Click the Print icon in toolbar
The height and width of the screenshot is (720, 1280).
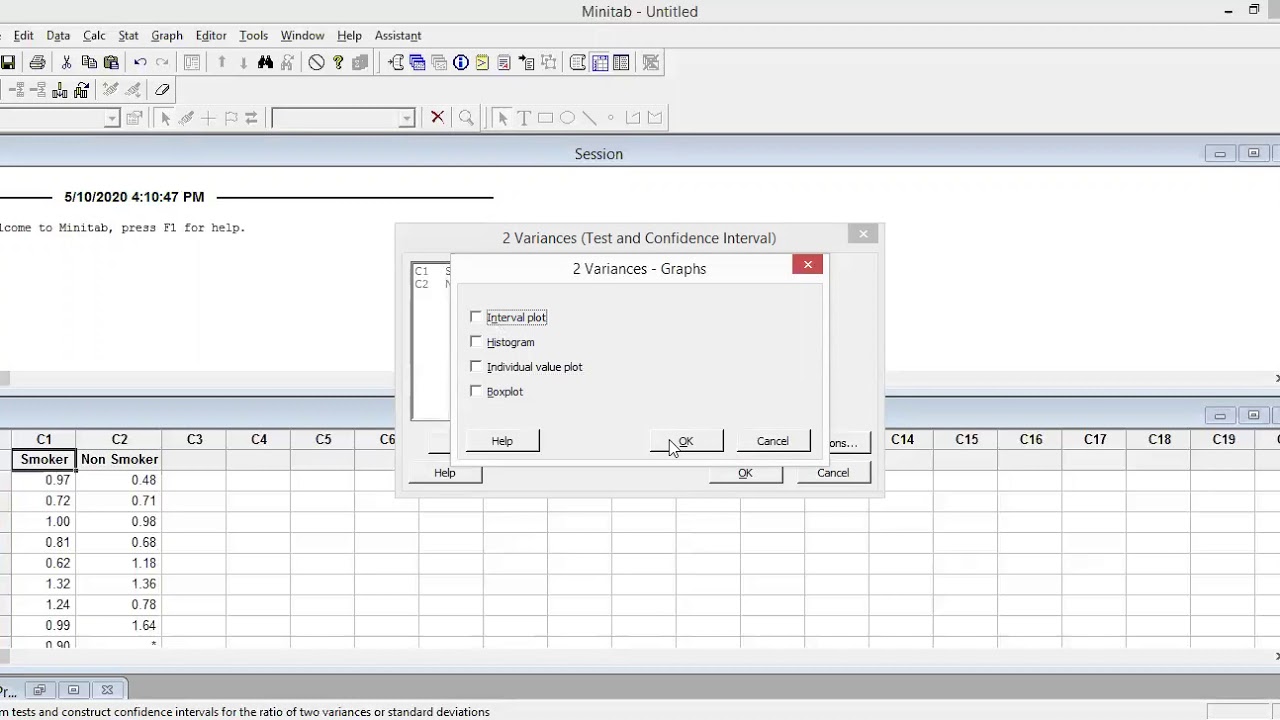point(37,62)
